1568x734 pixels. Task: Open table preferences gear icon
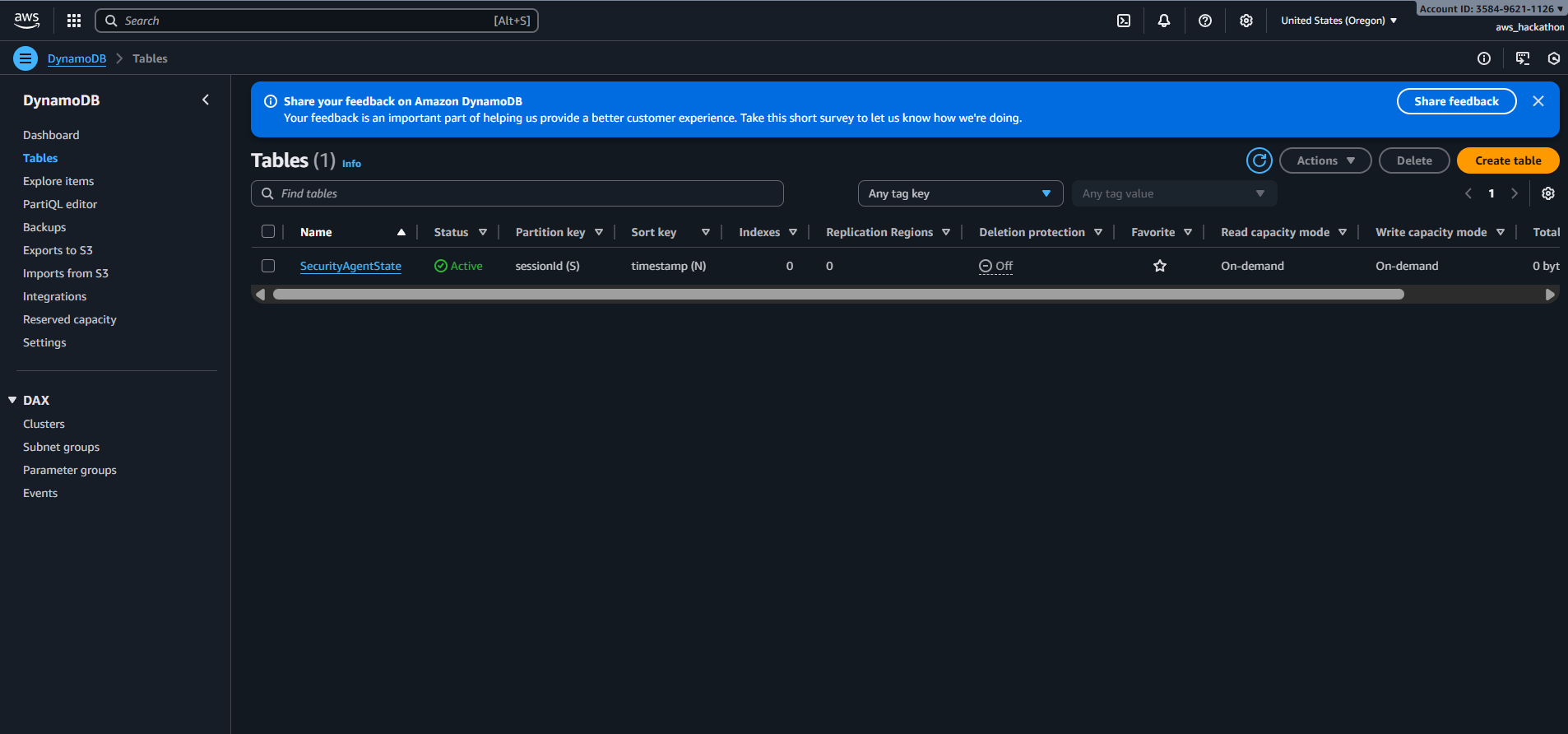pyautogui.click(x=1548, y=193)
